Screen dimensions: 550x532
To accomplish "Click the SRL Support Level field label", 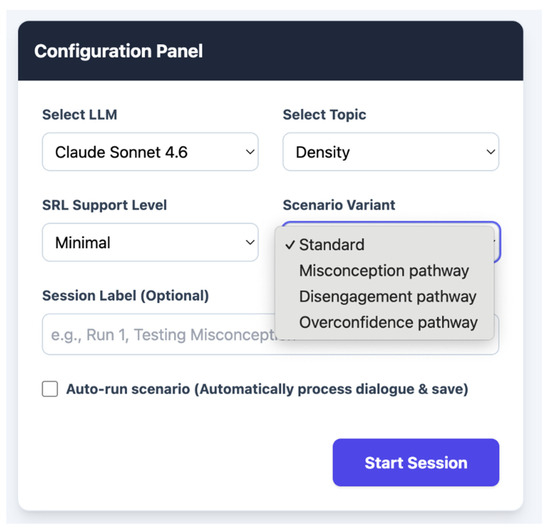I will [105, 205].
